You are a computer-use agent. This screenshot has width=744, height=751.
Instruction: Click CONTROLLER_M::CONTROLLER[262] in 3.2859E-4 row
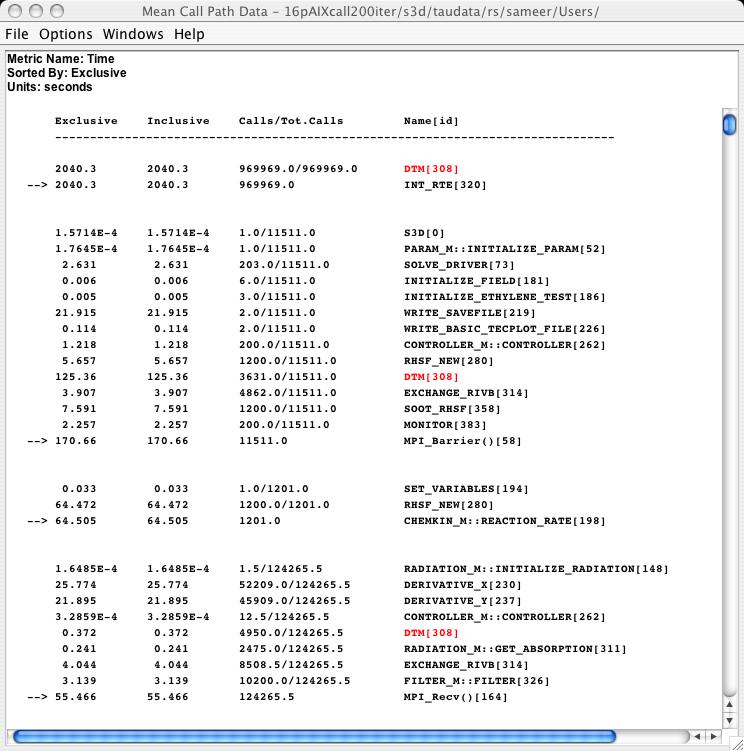coord(504,617)
